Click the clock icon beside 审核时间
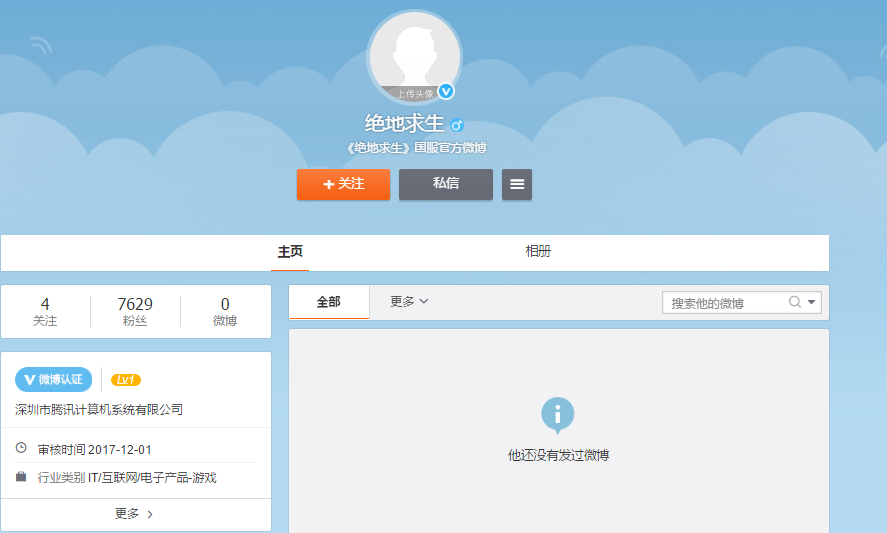This screenshot has height=533, width=887. pyautogui.click(x=21, y=448)
